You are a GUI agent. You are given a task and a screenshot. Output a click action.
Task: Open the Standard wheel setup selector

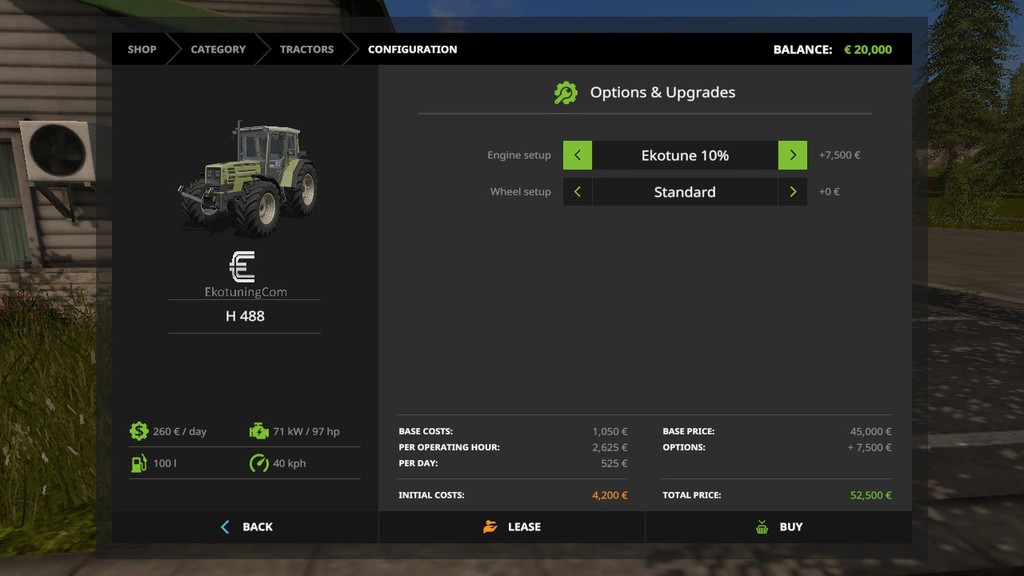click(x=685, y=192)
